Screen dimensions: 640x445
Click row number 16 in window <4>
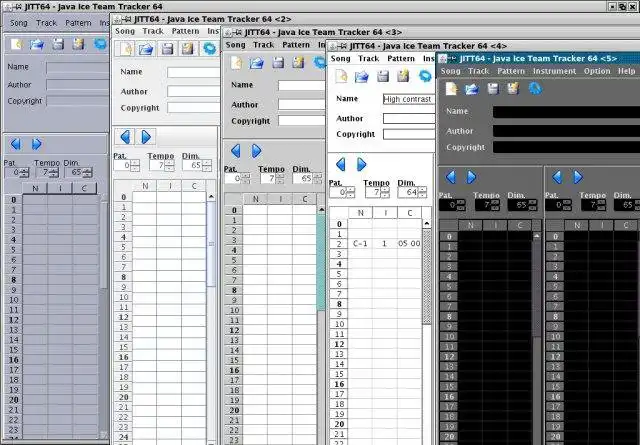click(x=339, y=384)
